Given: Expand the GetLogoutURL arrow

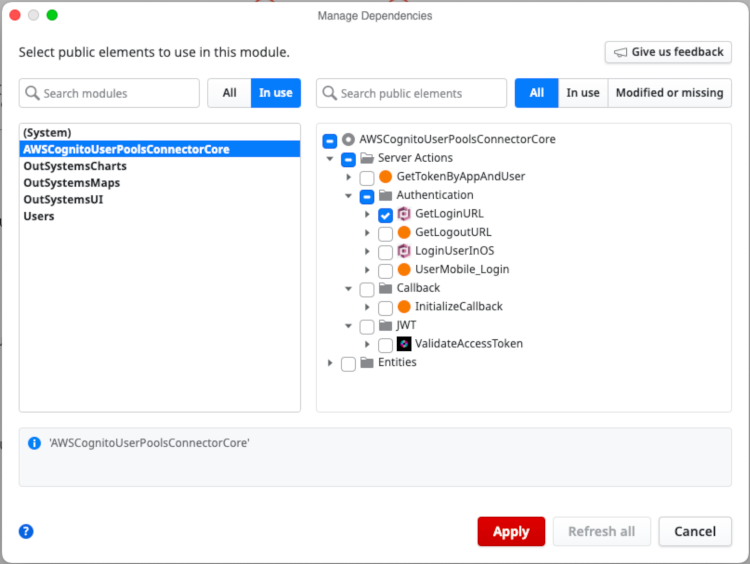Looking at the screenshot, I should click(x=367, y=232).
